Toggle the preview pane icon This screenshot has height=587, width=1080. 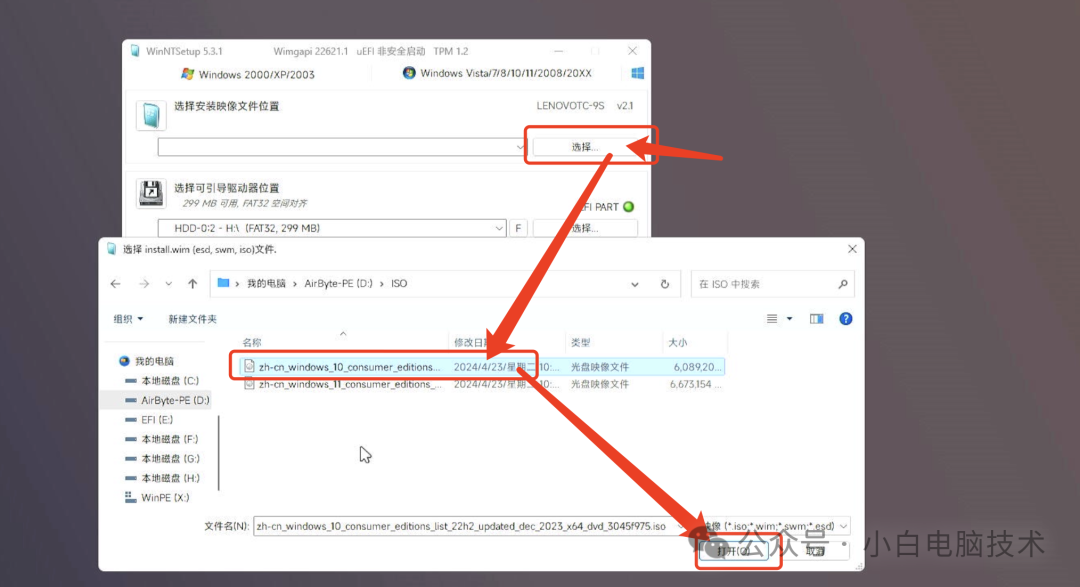pos(816,319)
